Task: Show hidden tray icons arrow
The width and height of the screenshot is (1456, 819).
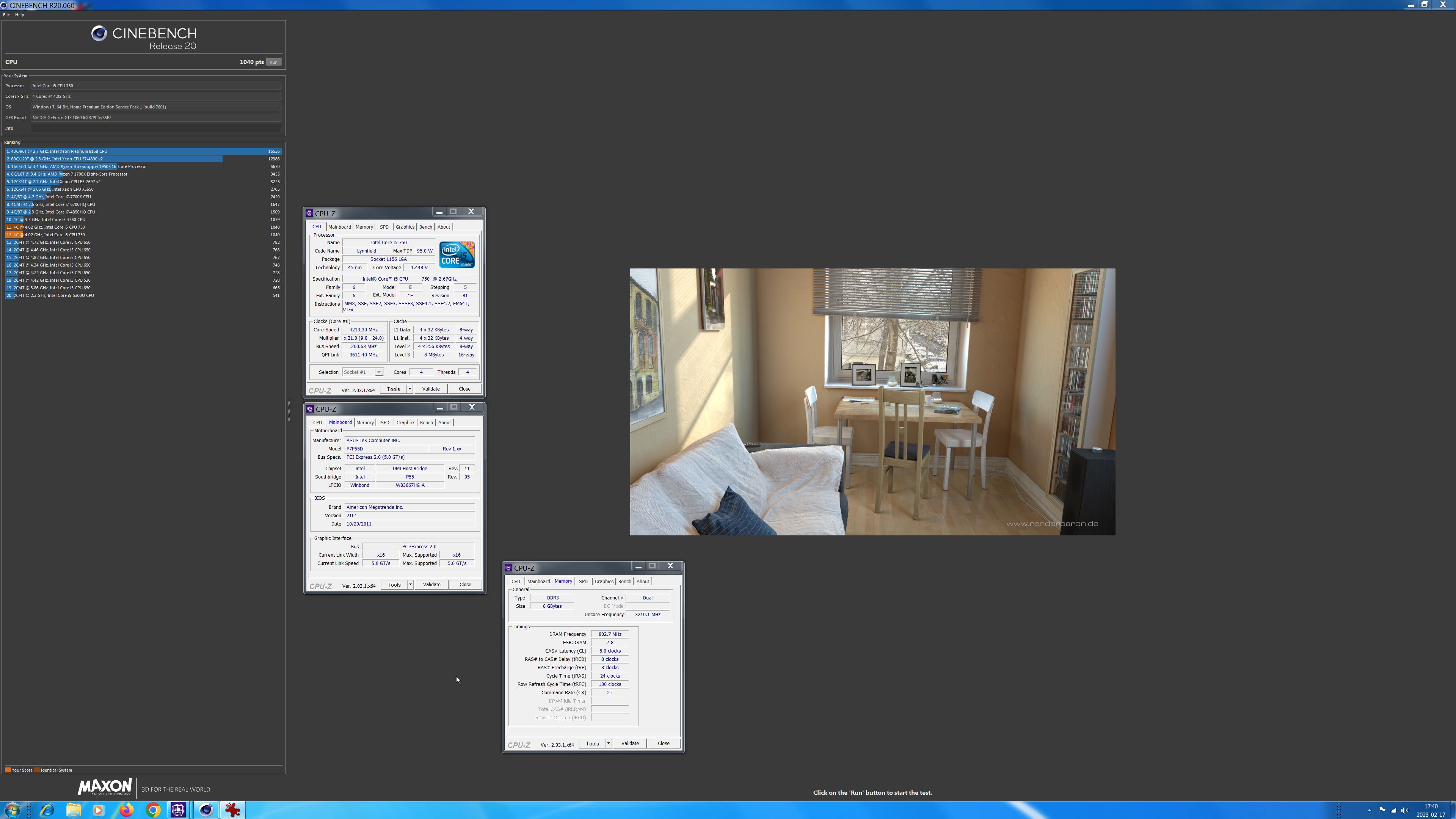Action: tap(1369, 811)
